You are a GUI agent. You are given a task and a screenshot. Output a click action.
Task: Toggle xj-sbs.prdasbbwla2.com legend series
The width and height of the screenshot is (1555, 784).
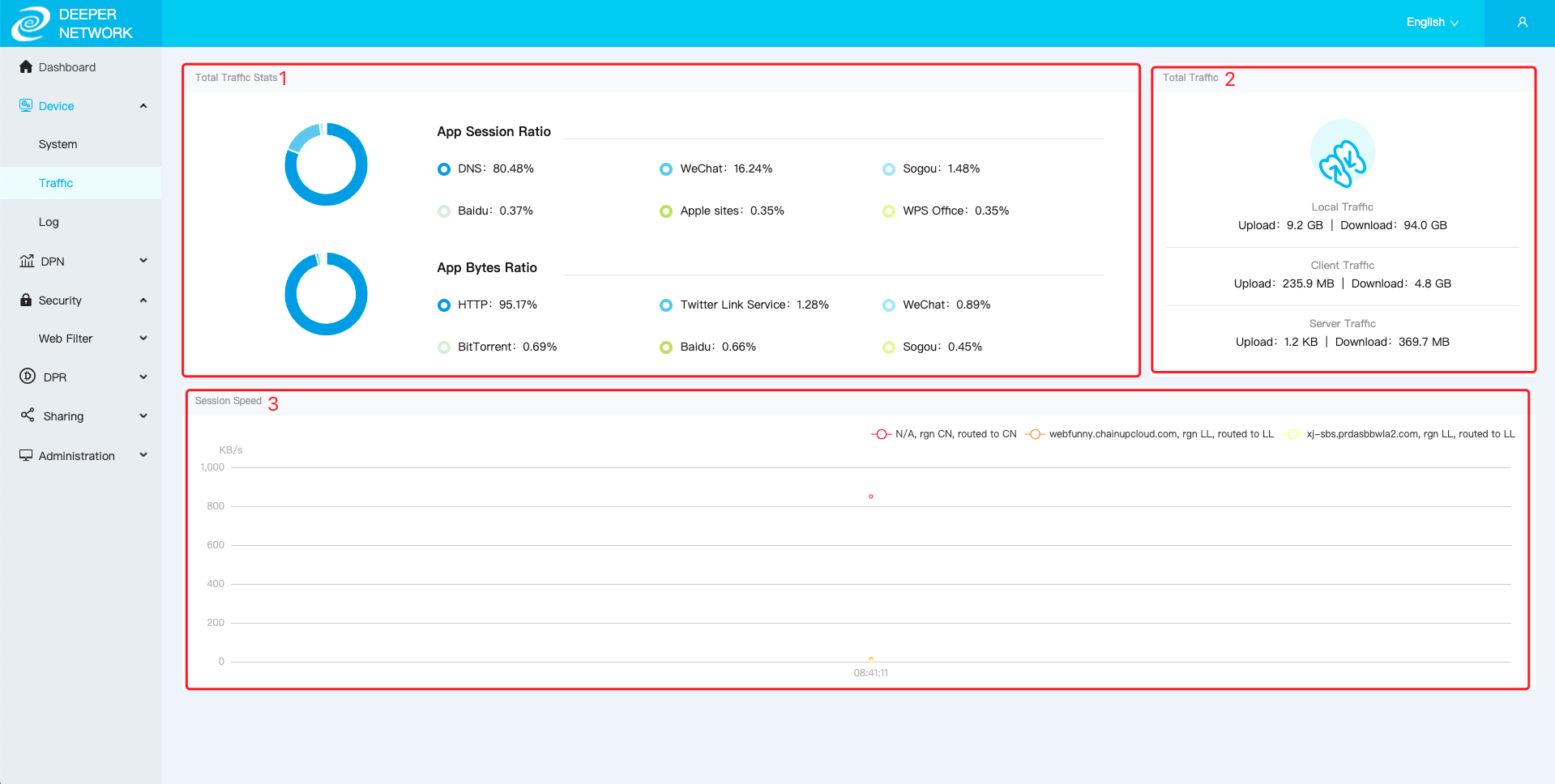(1399, 434)
